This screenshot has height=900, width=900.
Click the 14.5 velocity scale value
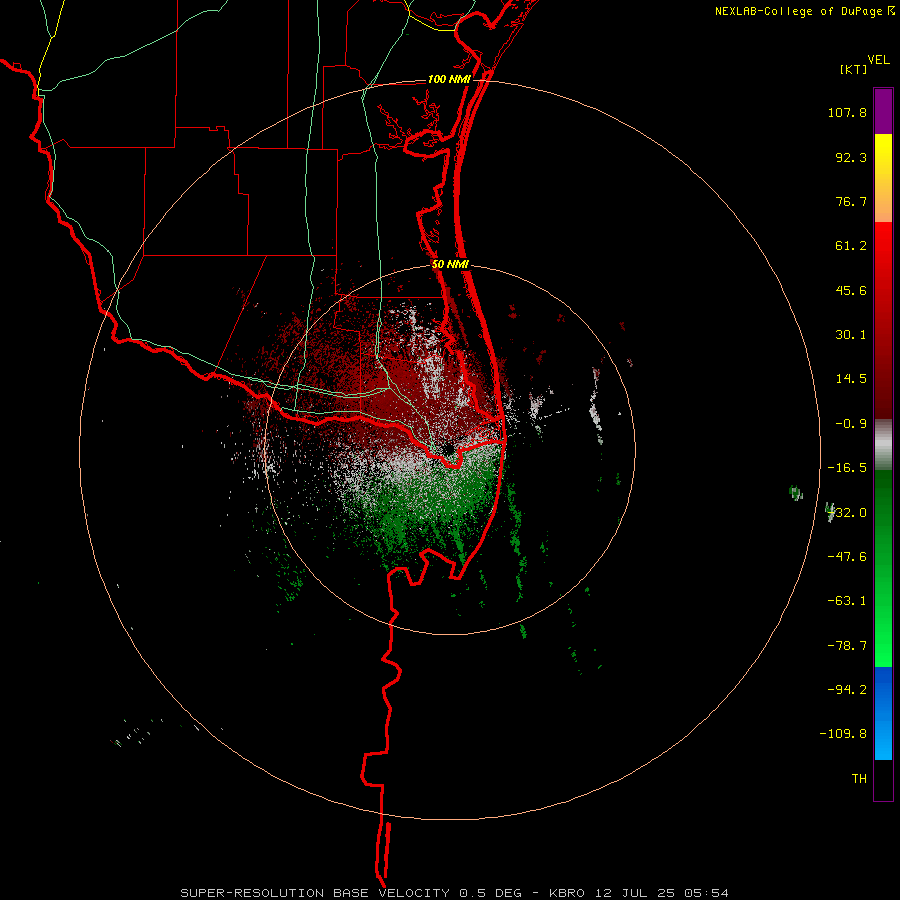pos(851,379)
